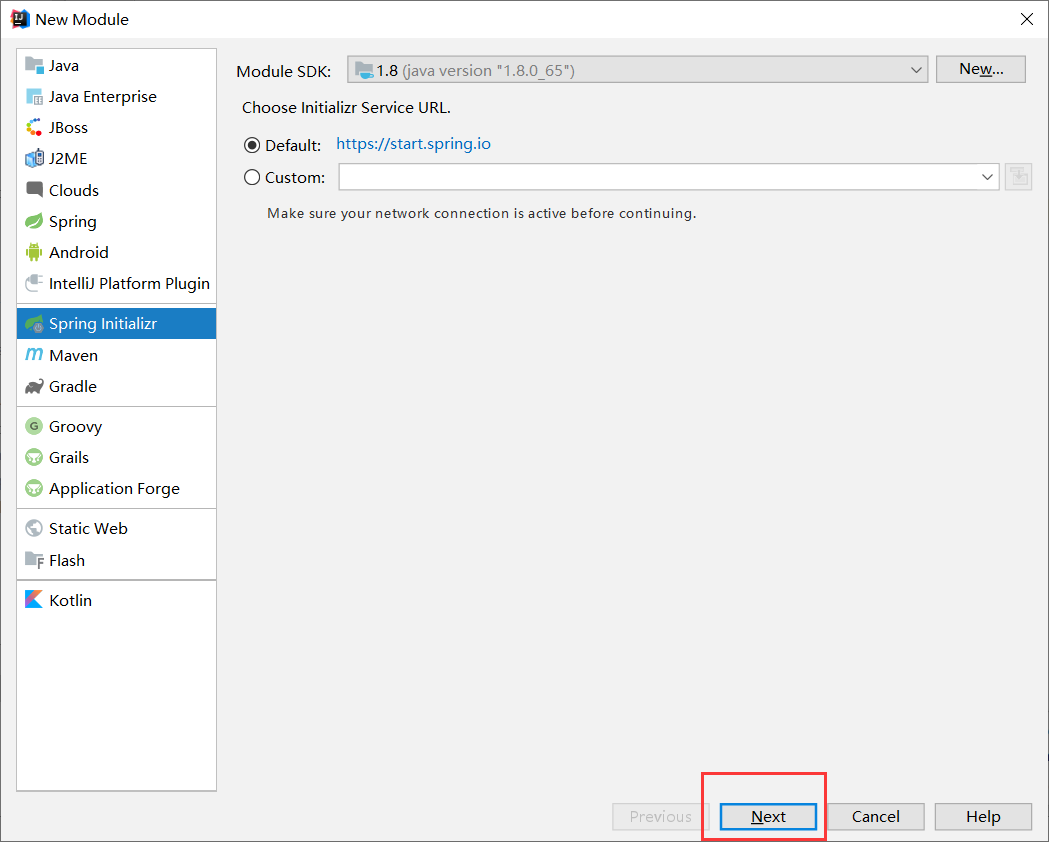Pick the Flash folder icon

(34, 560)
